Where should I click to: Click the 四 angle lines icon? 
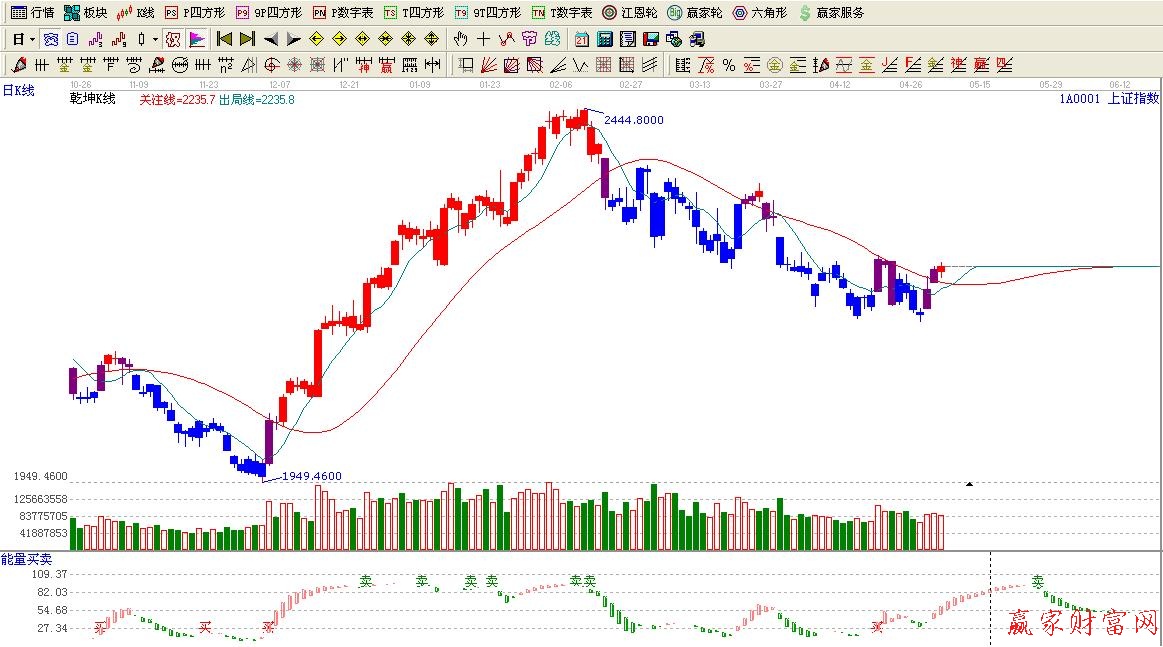1004,65
